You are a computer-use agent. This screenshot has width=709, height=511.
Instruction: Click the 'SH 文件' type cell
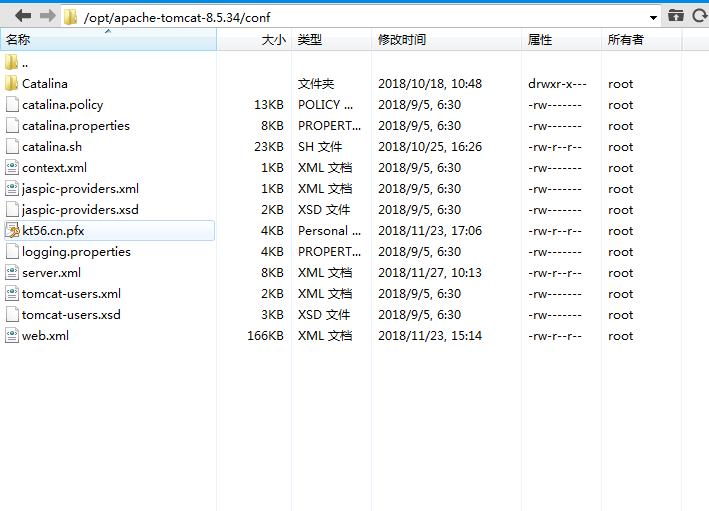point(320,147)
